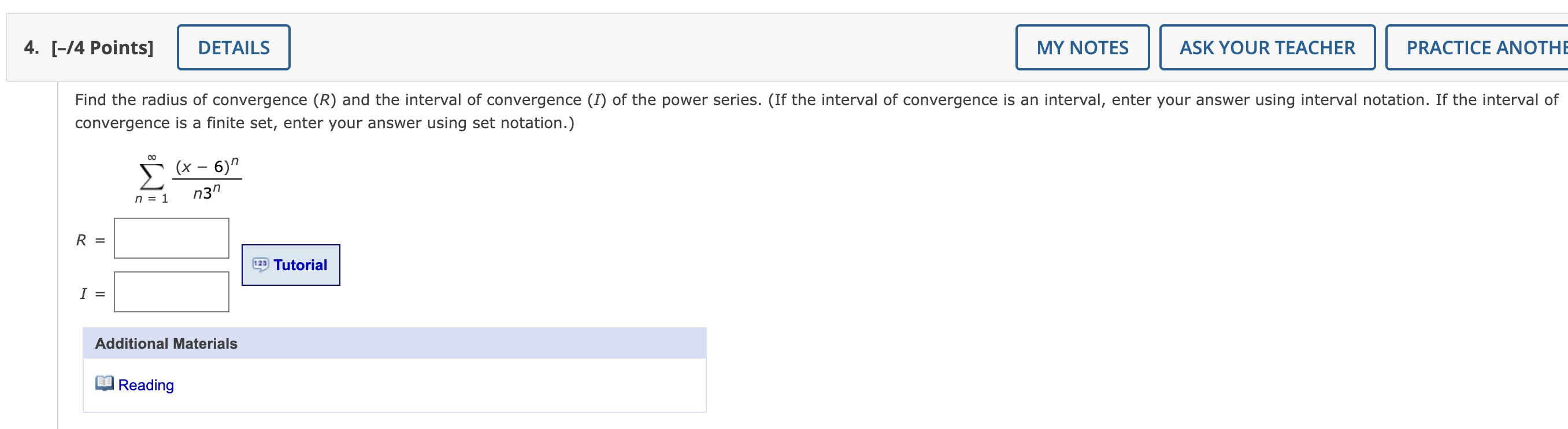Click inside the R answer box
This screenshot has width=1568, height=429.
point(170,238)
